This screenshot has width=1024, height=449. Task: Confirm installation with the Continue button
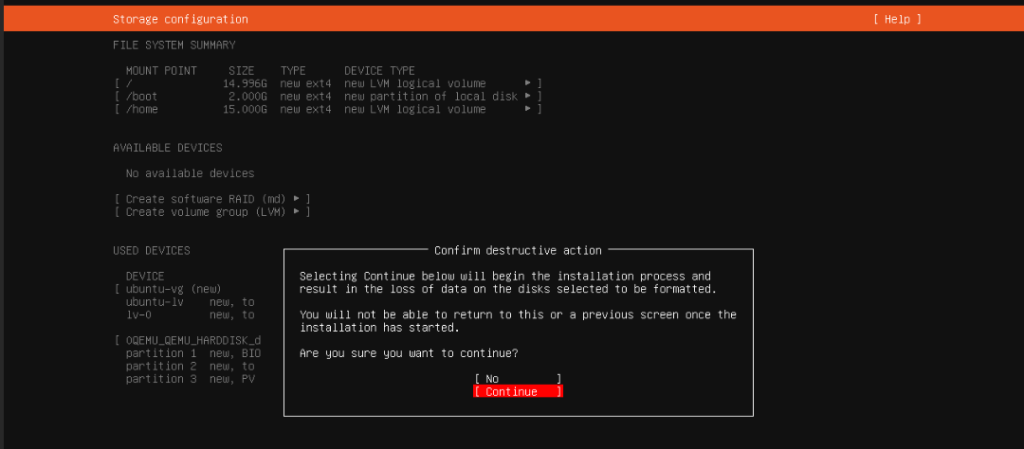tap(517, 392)
